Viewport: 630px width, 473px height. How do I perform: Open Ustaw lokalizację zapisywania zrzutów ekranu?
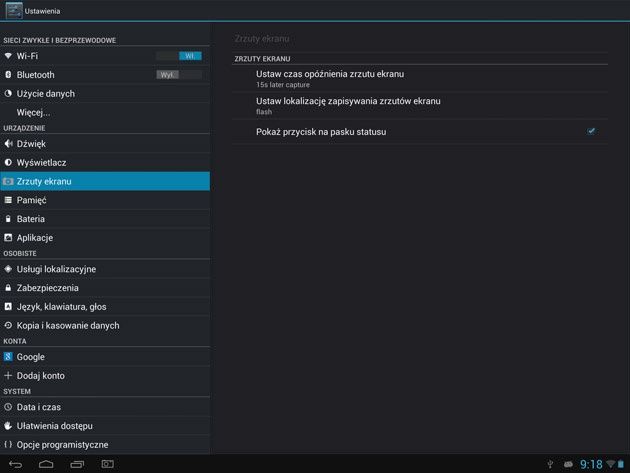click(420, 106)
